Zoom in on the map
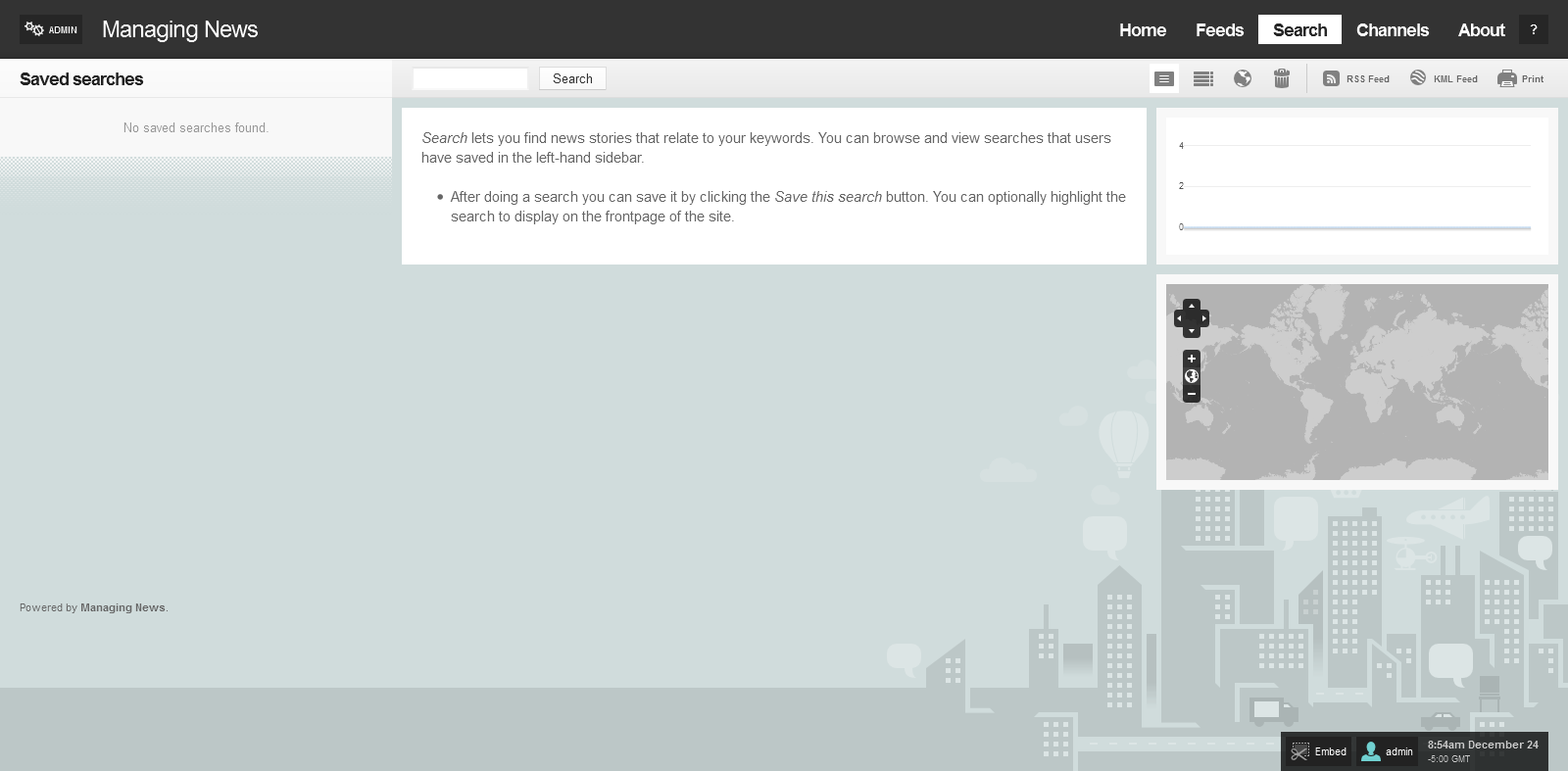 click(1192, 359)
